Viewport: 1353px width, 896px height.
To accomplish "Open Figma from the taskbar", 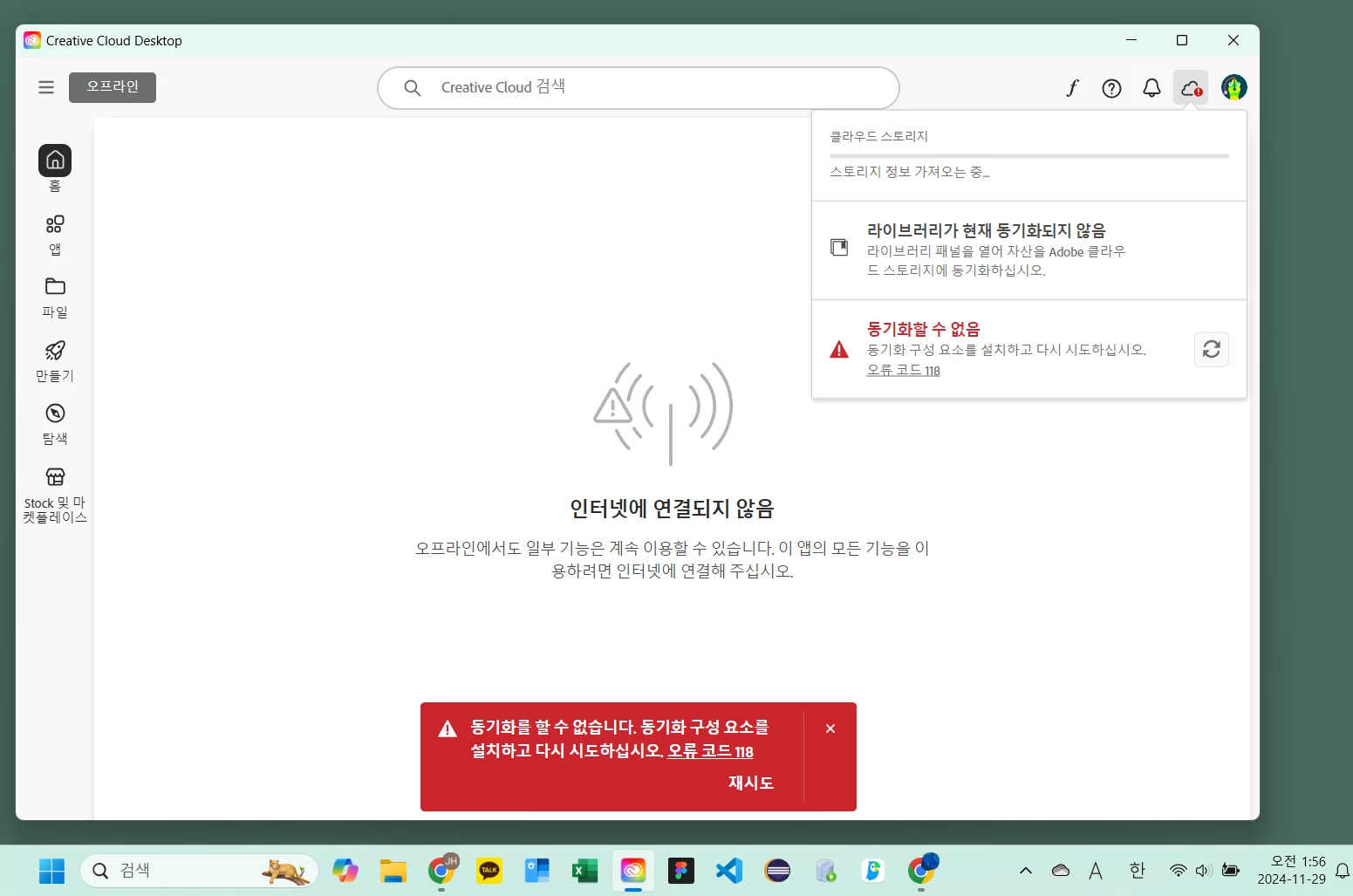I will [x=681, y=871].
